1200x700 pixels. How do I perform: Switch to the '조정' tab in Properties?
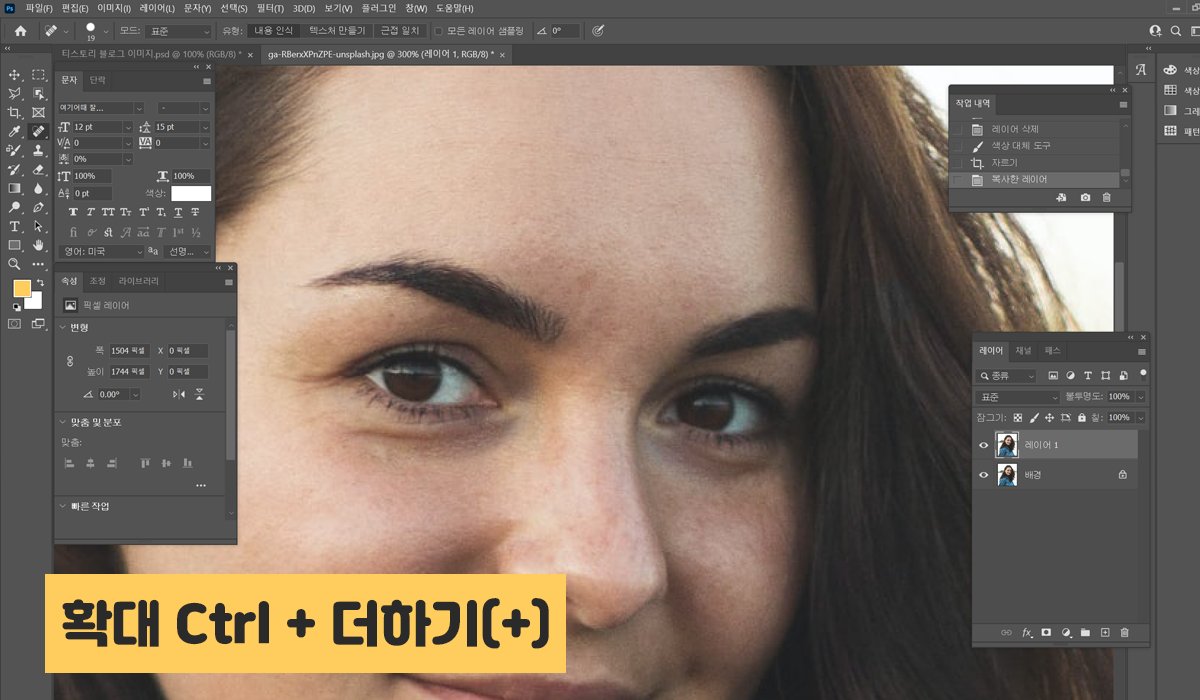coord(98,281)
